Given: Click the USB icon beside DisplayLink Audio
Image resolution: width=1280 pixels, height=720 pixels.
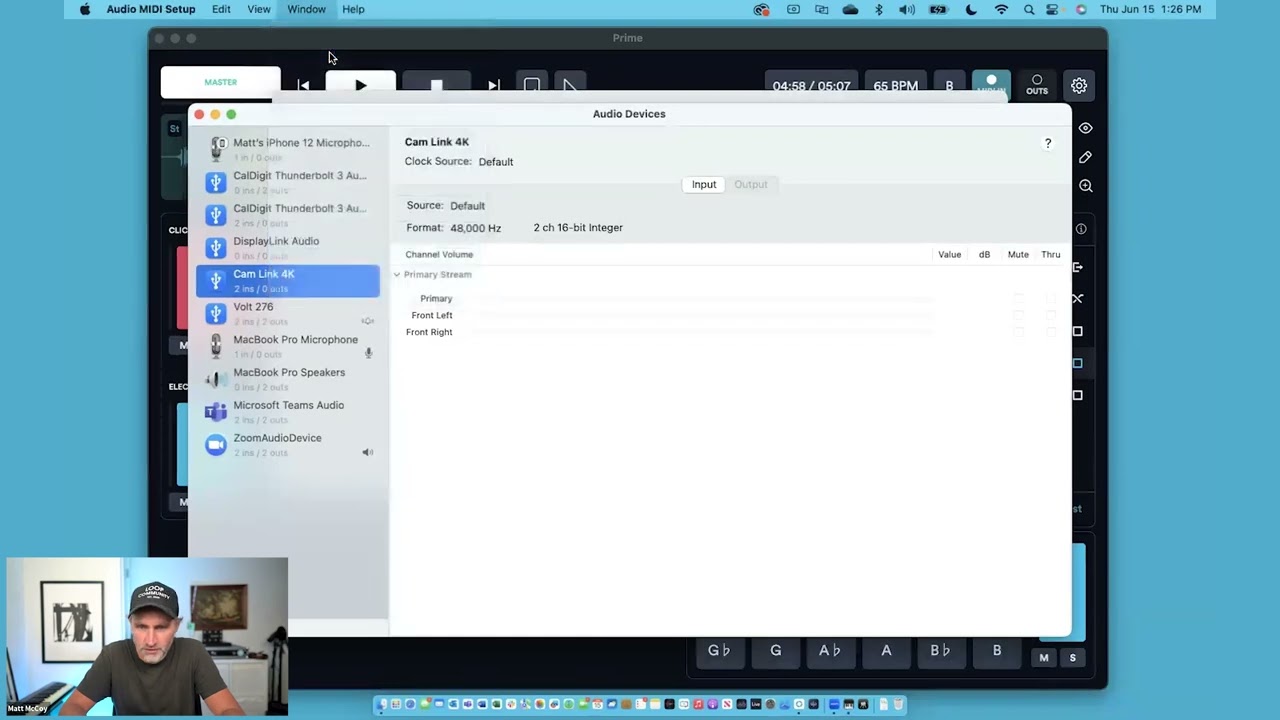Looking at the screenshot, I should [x=216, y=248].
